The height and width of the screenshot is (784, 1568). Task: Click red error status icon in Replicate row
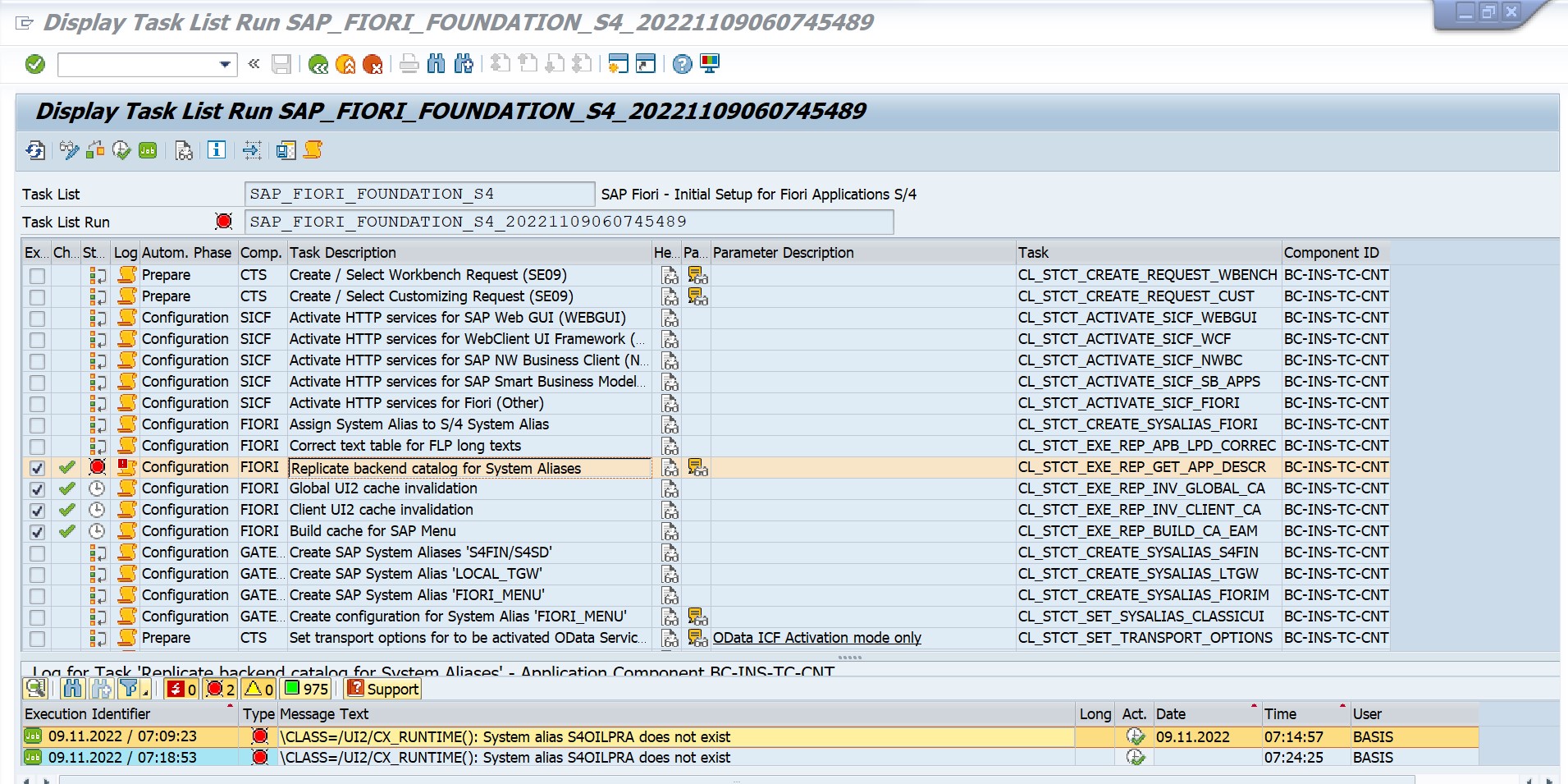tap(97, 467)
